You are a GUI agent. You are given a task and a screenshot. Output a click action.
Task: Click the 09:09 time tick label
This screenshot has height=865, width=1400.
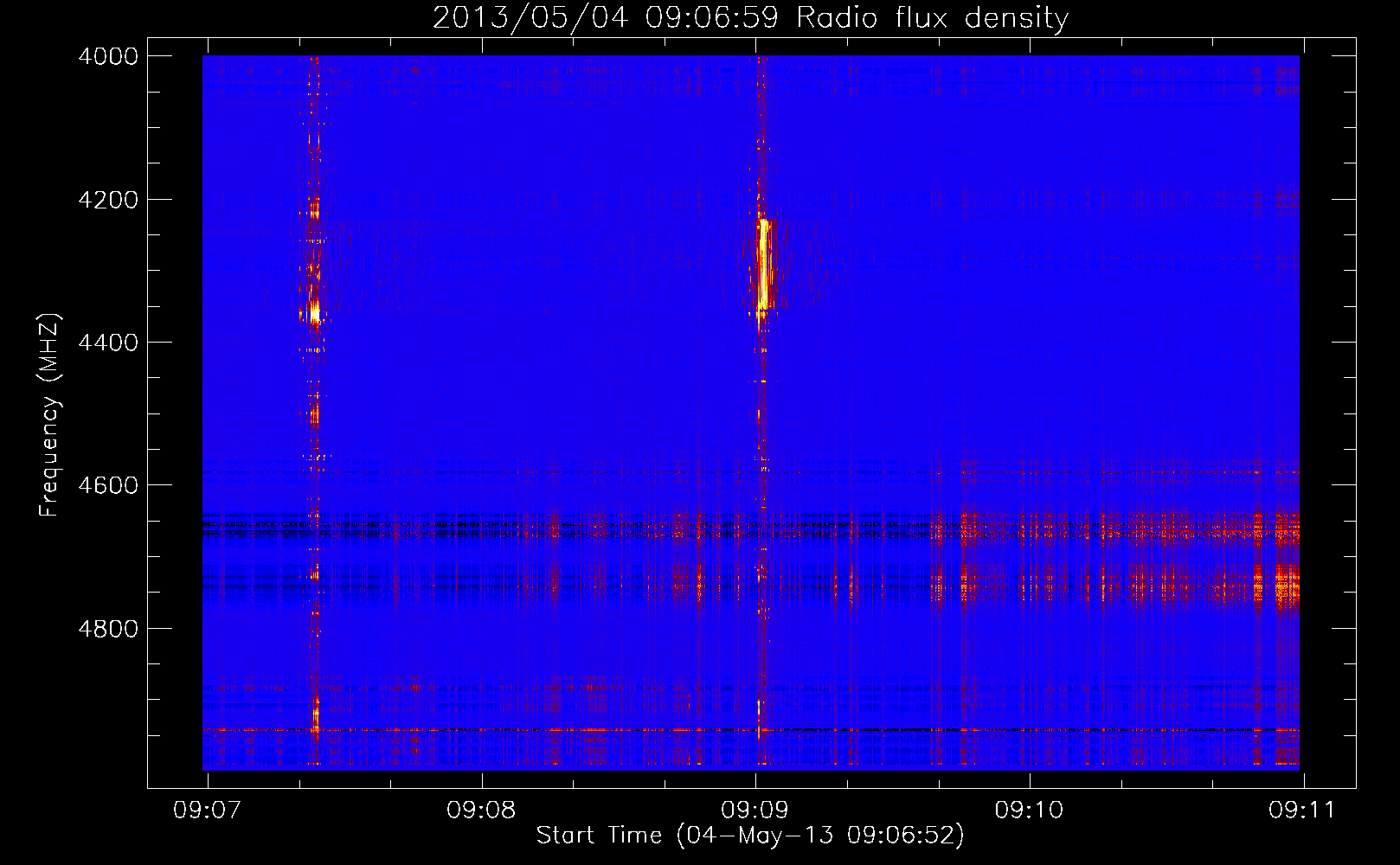755,811
